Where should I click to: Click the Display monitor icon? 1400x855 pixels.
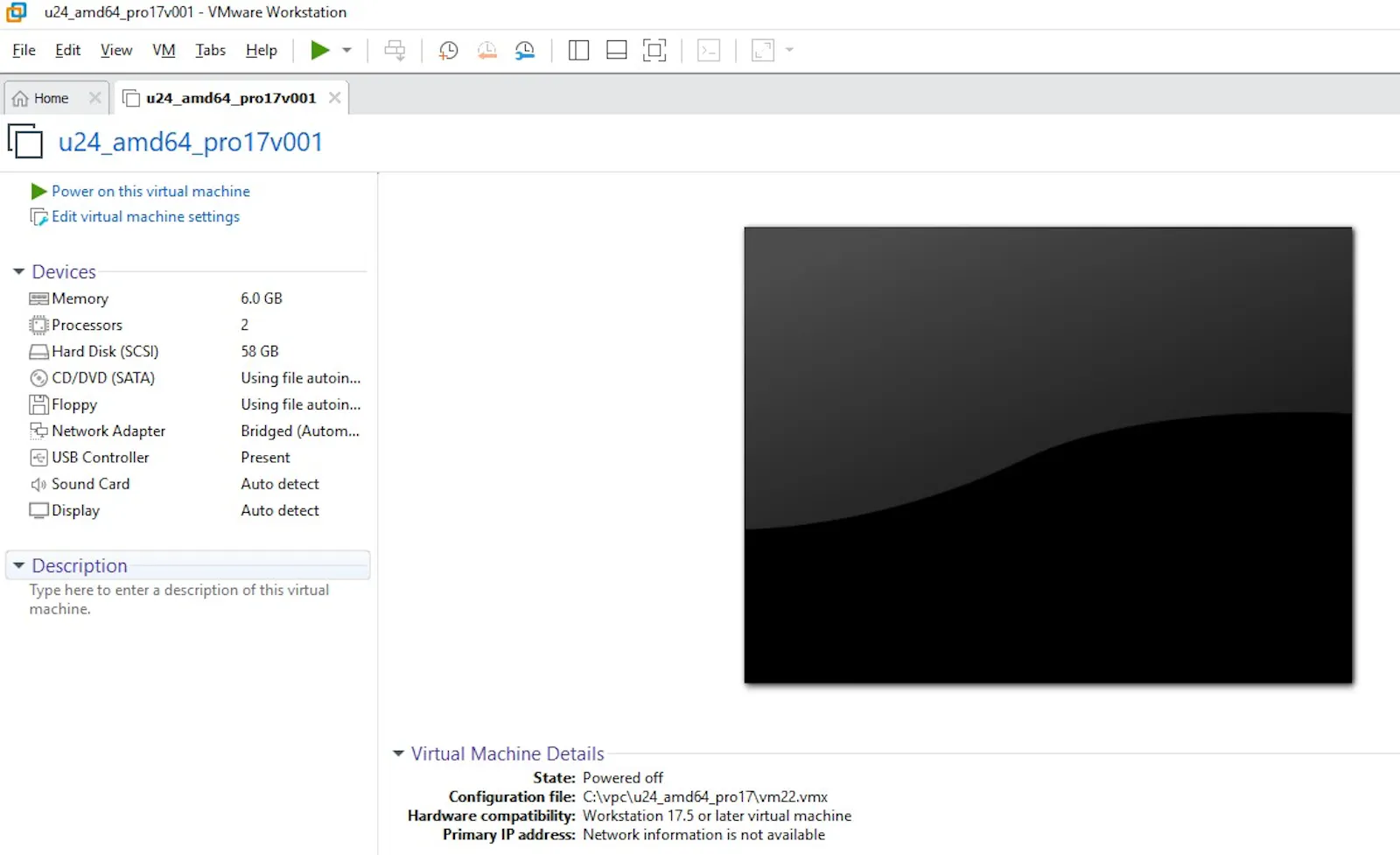click(38, 510)
